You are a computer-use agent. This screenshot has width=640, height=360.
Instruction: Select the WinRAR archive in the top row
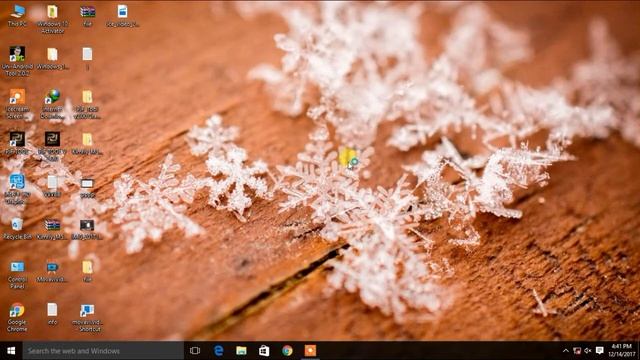point(87,16)
